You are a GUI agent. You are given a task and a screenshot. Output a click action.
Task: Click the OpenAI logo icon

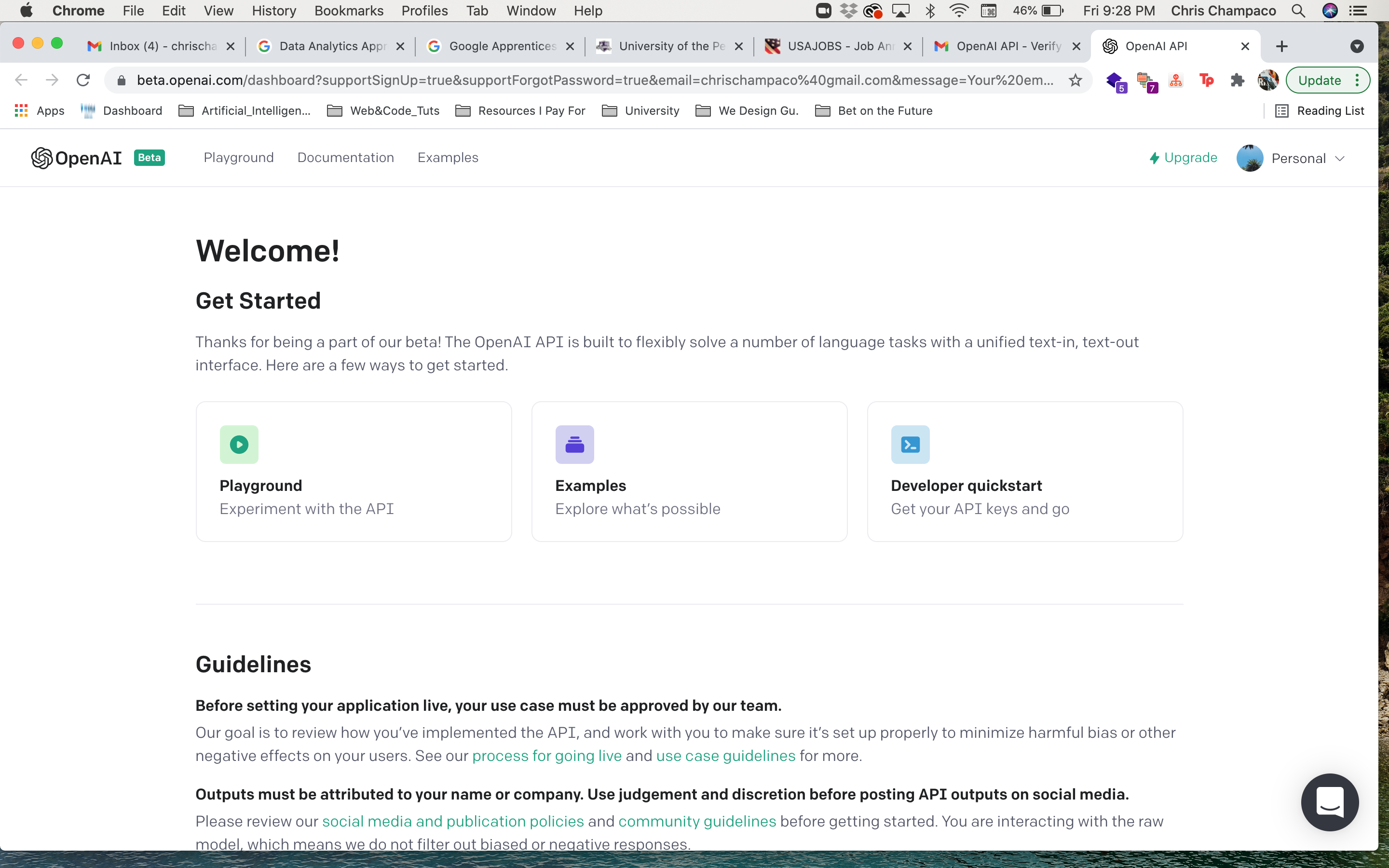pyautogui.click(x=42, y=157)
